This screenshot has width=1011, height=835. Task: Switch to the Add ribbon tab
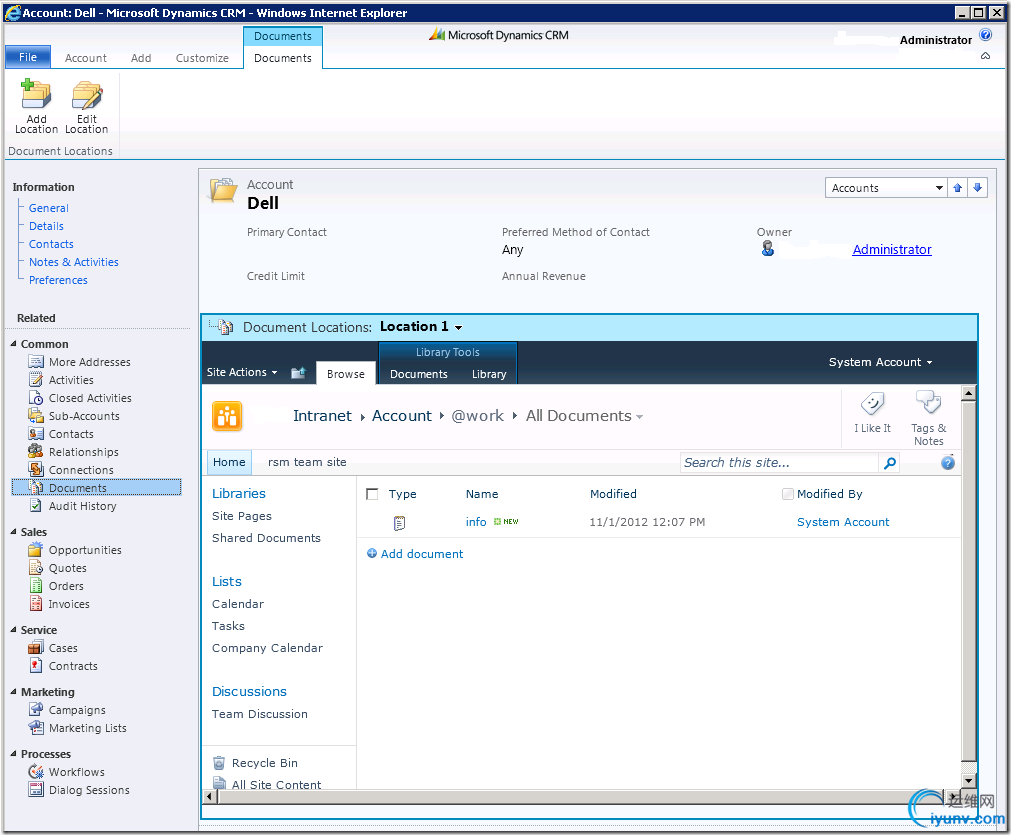tap(141, 58)
